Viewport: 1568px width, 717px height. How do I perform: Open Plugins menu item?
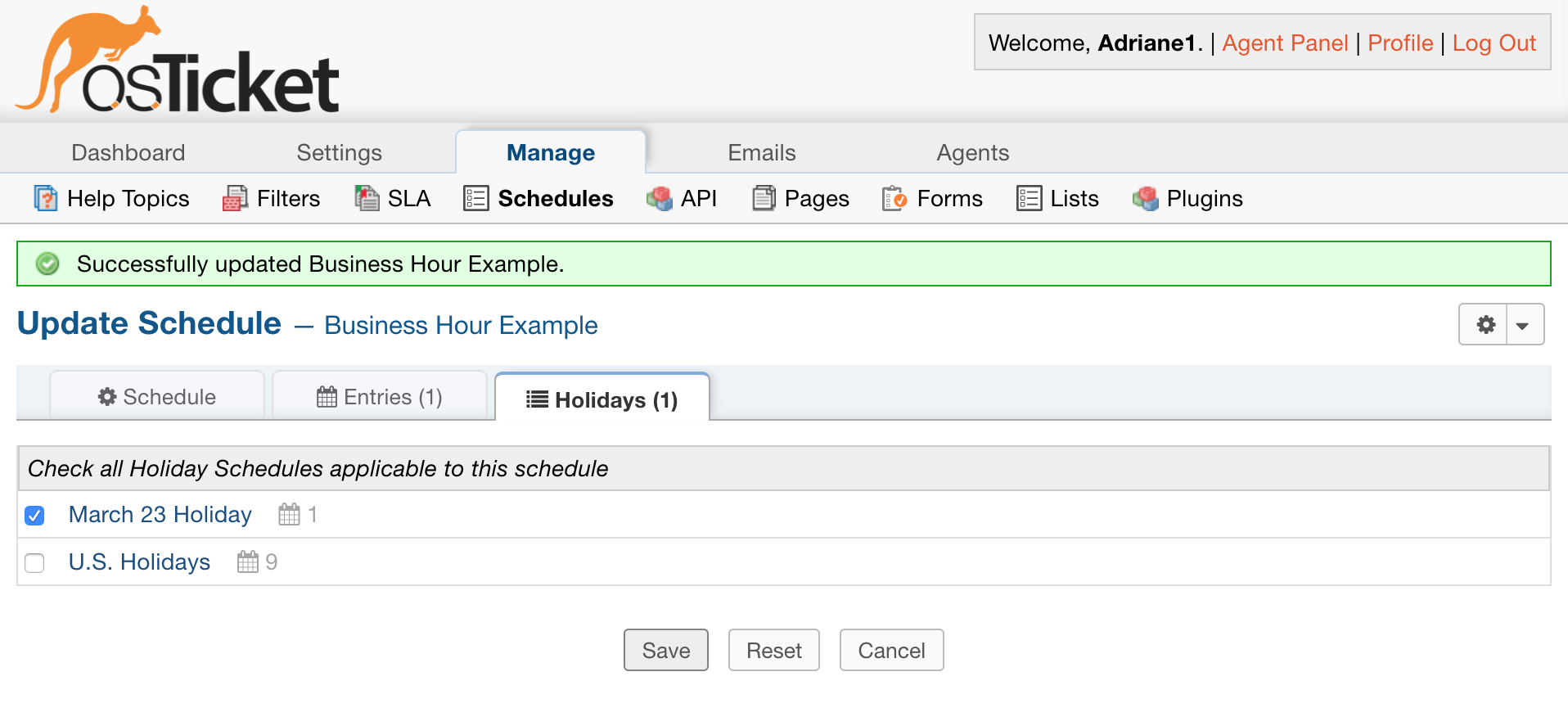pos(1187,198)
